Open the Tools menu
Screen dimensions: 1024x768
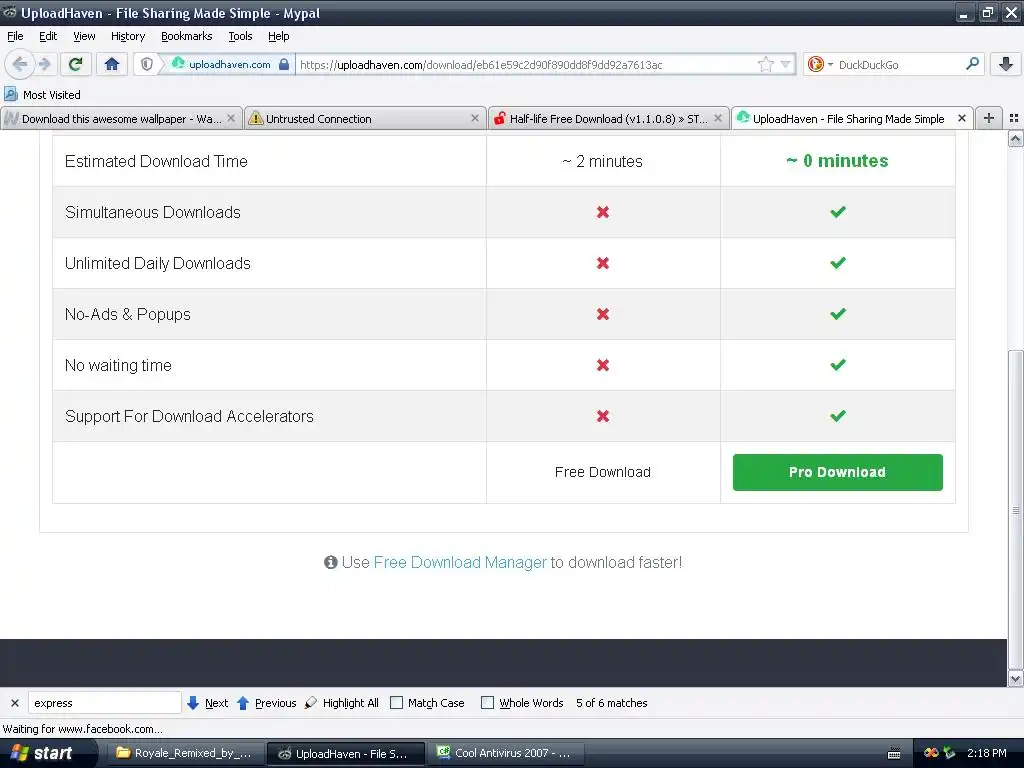point(240,36)
